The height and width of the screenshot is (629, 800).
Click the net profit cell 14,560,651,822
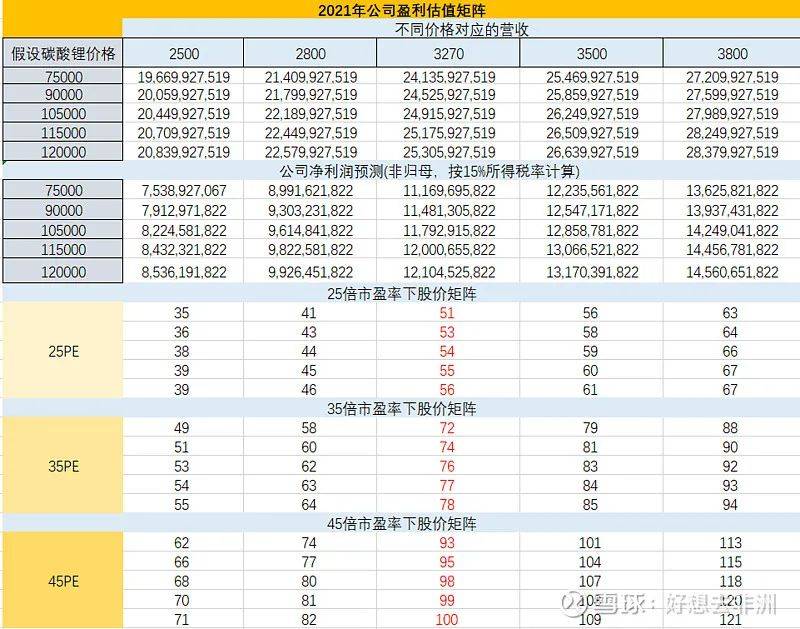point(731,272)
